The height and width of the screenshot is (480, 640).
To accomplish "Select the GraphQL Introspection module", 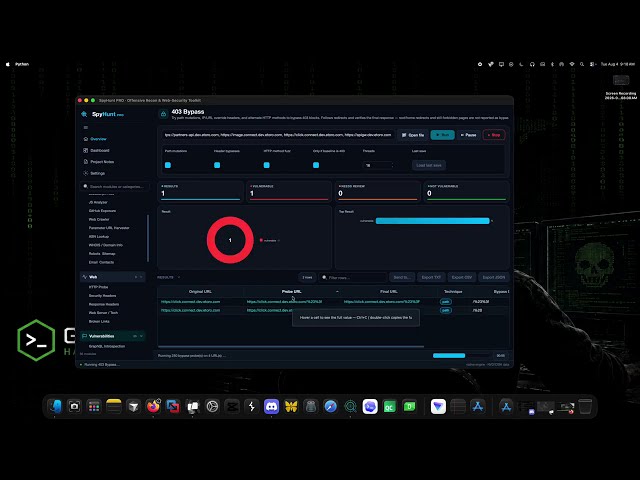I will (x=107, y=346).
